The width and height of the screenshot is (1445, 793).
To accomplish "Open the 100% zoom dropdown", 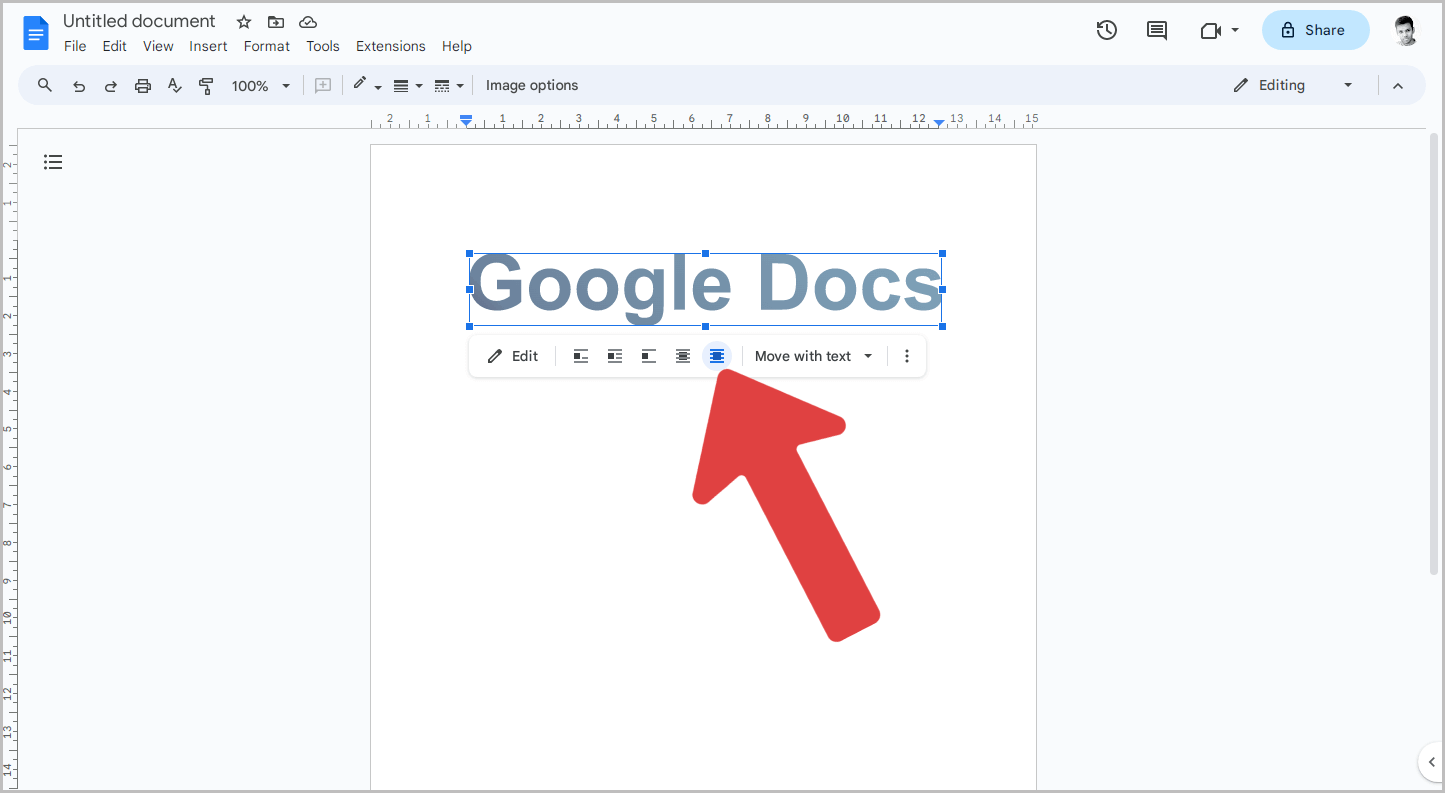I will click(261, 86).
